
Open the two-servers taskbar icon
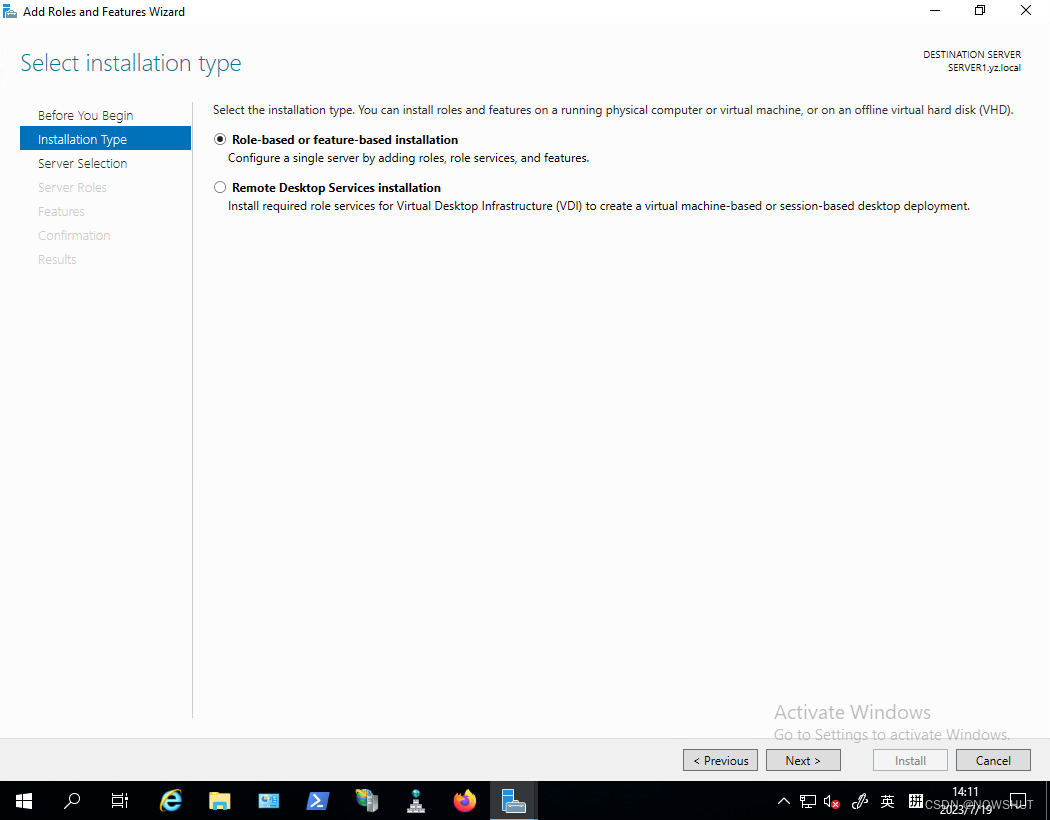click(x=367, y=801)
